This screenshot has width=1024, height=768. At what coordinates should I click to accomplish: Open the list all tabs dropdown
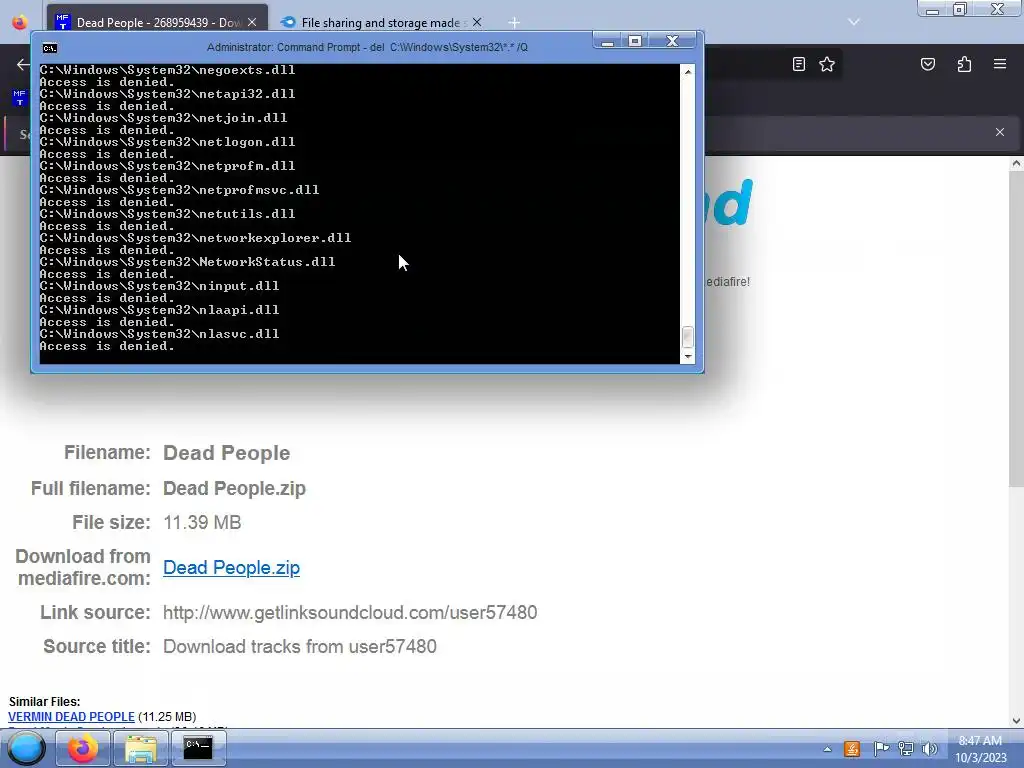coord(854,22)
